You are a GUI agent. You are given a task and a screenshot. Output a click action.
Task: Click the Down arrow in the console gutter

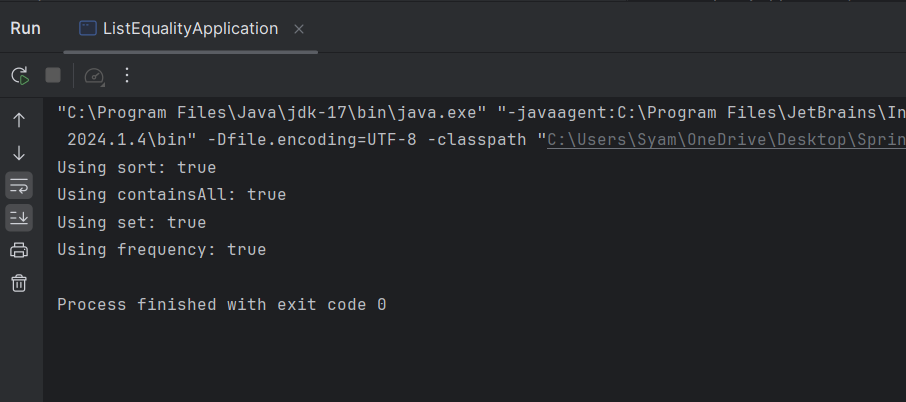(19, 153)
